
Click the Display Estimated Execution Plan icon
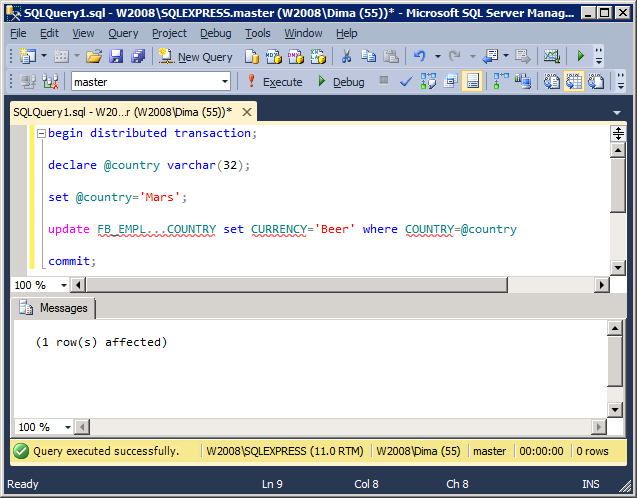coord(428,81)
